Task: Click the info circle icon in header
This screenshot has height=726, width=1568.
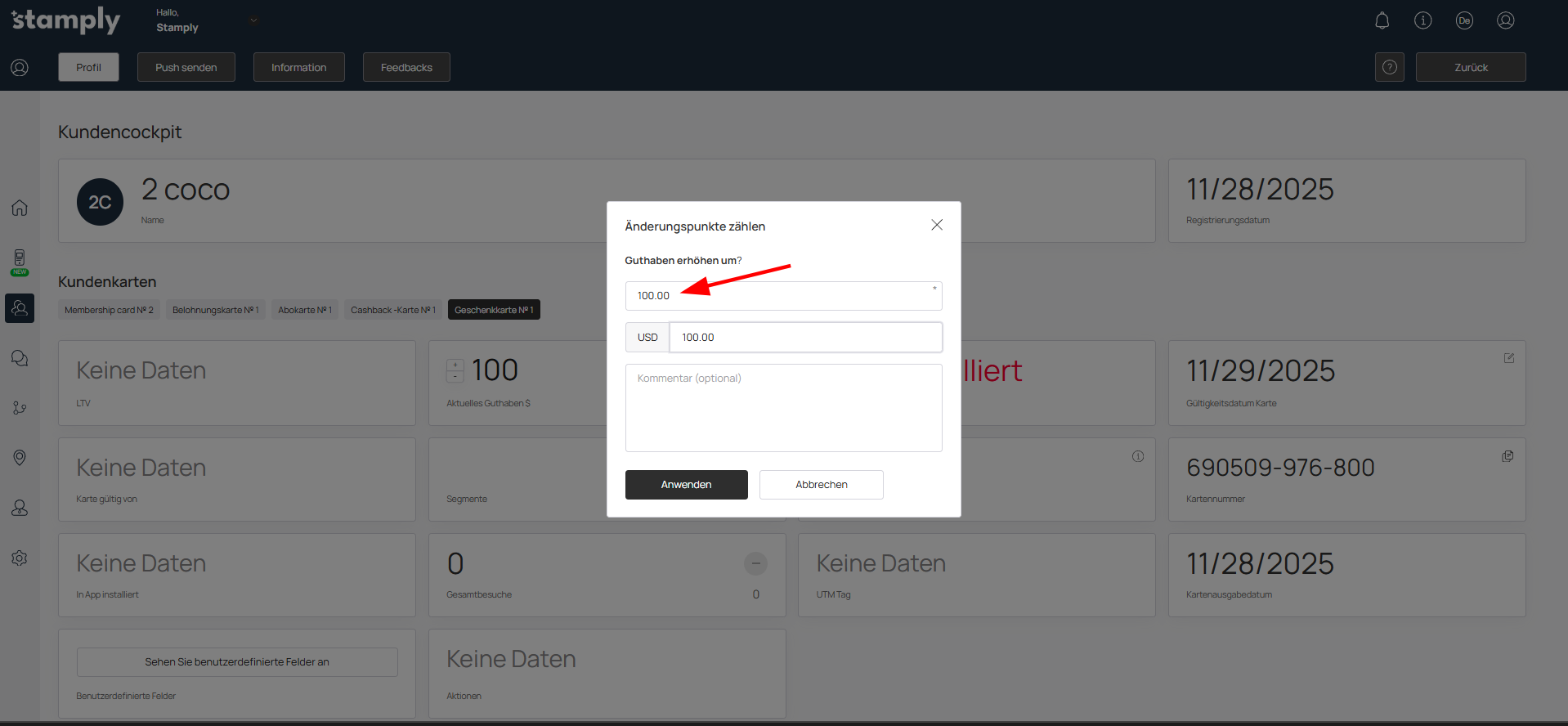Action: click(x=1422, y=20)
